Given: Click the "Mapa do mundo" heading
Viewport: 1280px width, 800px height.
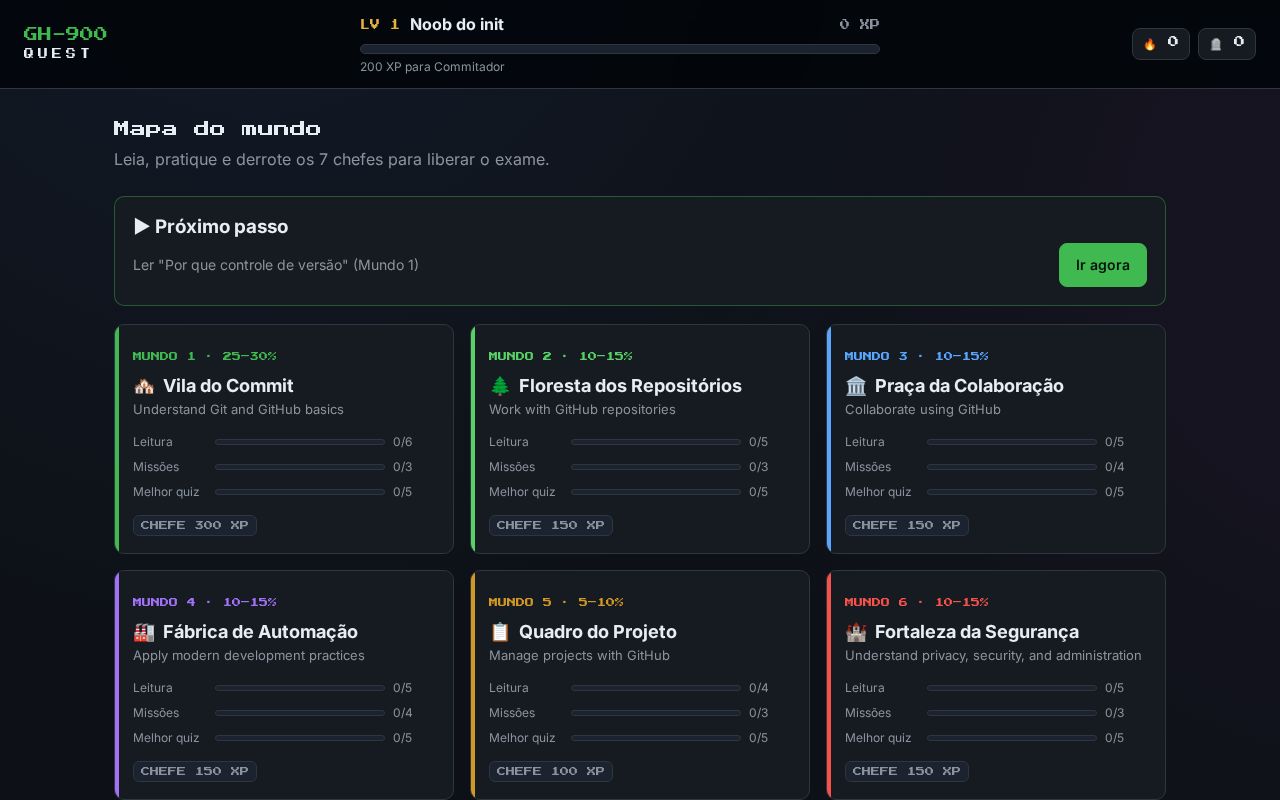Looking at the screenshot, I should click(x=217, y=128).
